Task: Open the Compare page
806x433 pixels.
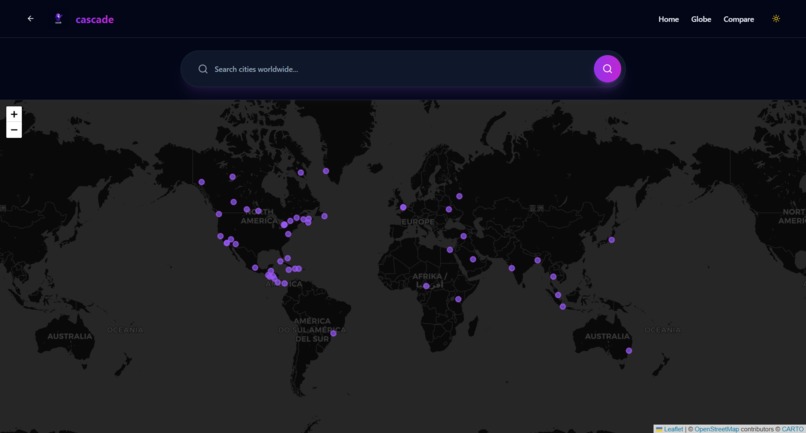Action: coord(739,19)
